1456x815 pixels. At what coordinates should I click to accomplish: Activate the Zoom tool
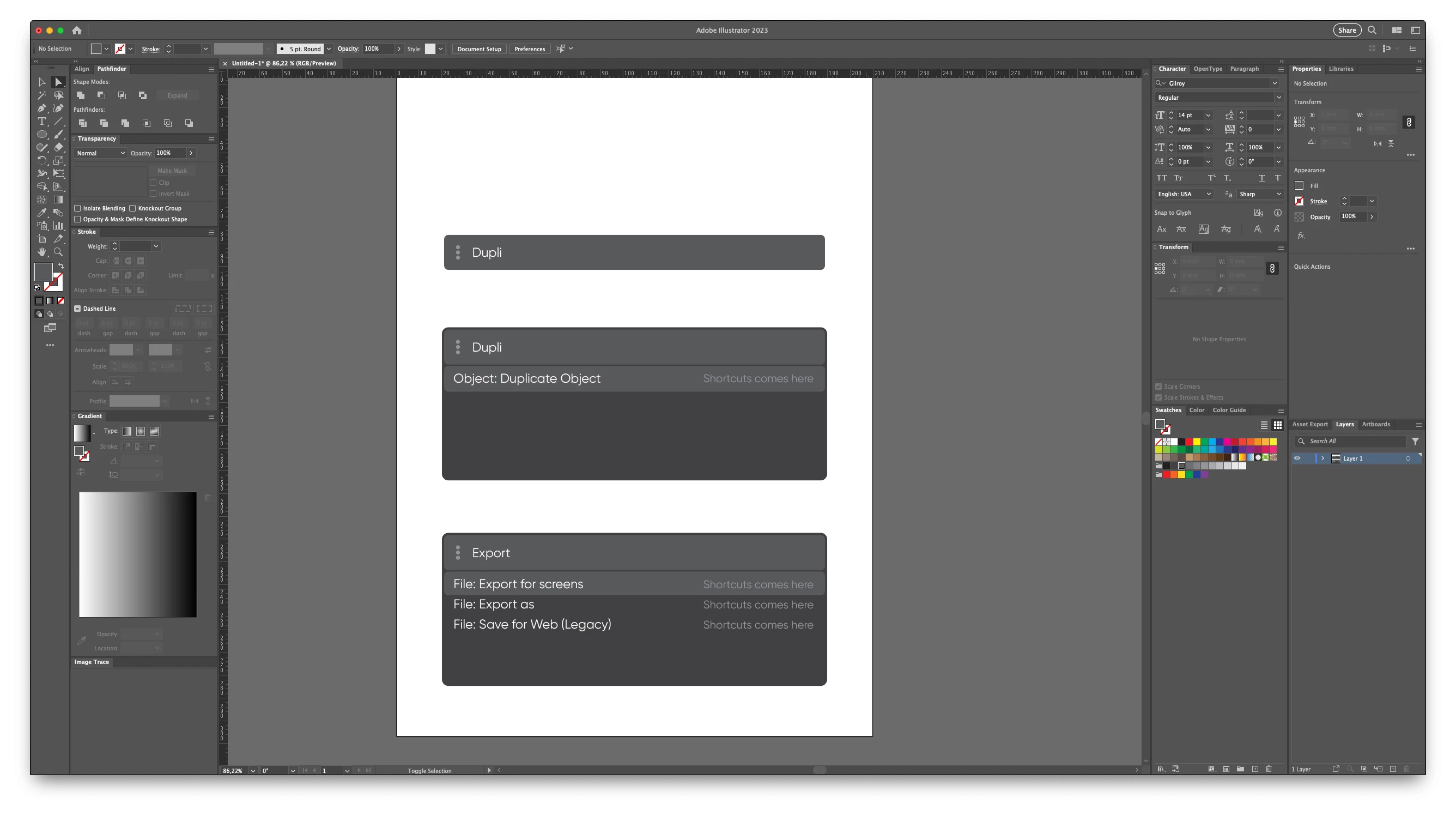tap(58, 252)
